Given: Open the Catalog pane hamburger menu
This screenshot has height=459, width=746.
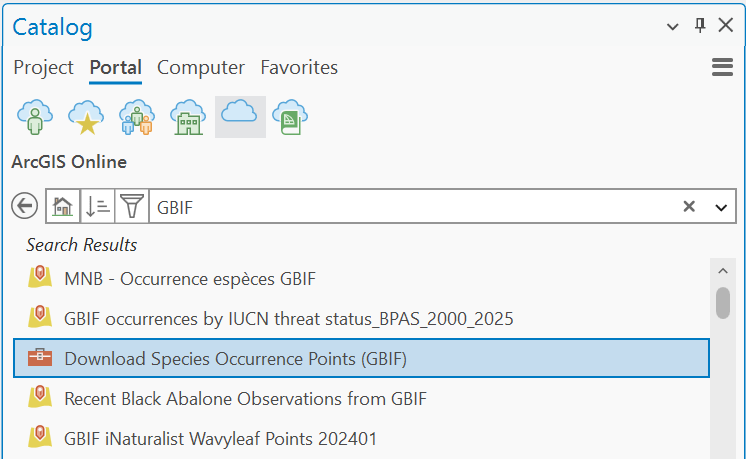Looking at the screenshot, I should (722, 67).
